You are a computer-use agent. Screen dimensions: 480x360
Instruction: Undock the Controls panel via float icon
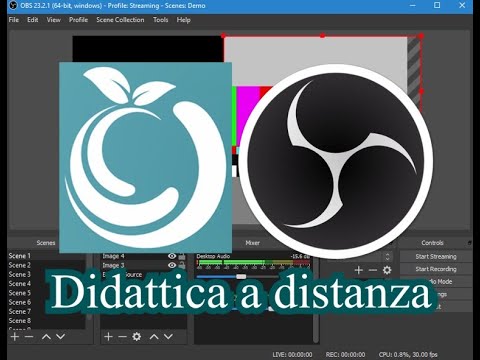coord(470,243)
